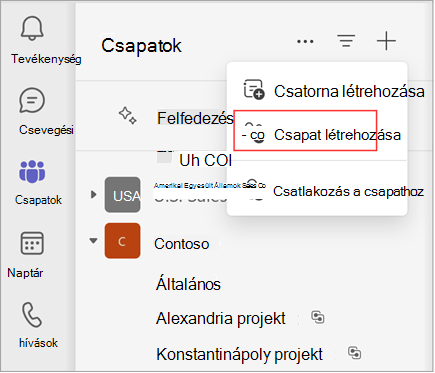Open the Konstantinápoly projekt channel
This screenshot has height=373, width=435.
[240, 354]
